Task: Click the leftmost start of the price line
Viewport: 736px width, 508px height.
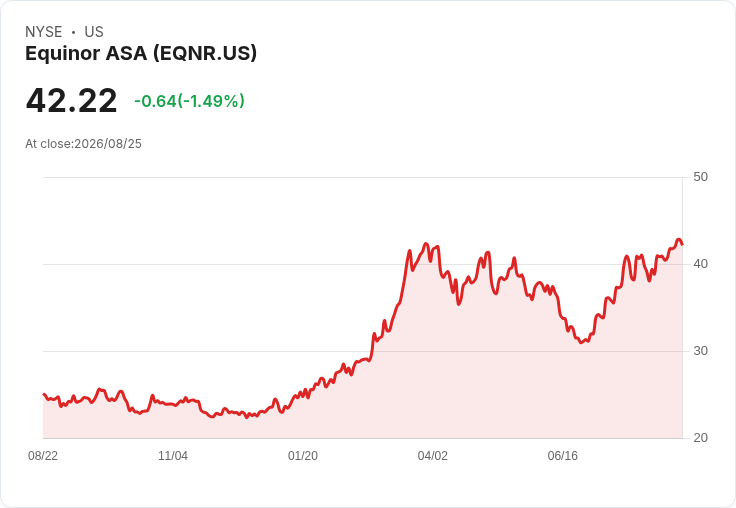Action: 44,394
